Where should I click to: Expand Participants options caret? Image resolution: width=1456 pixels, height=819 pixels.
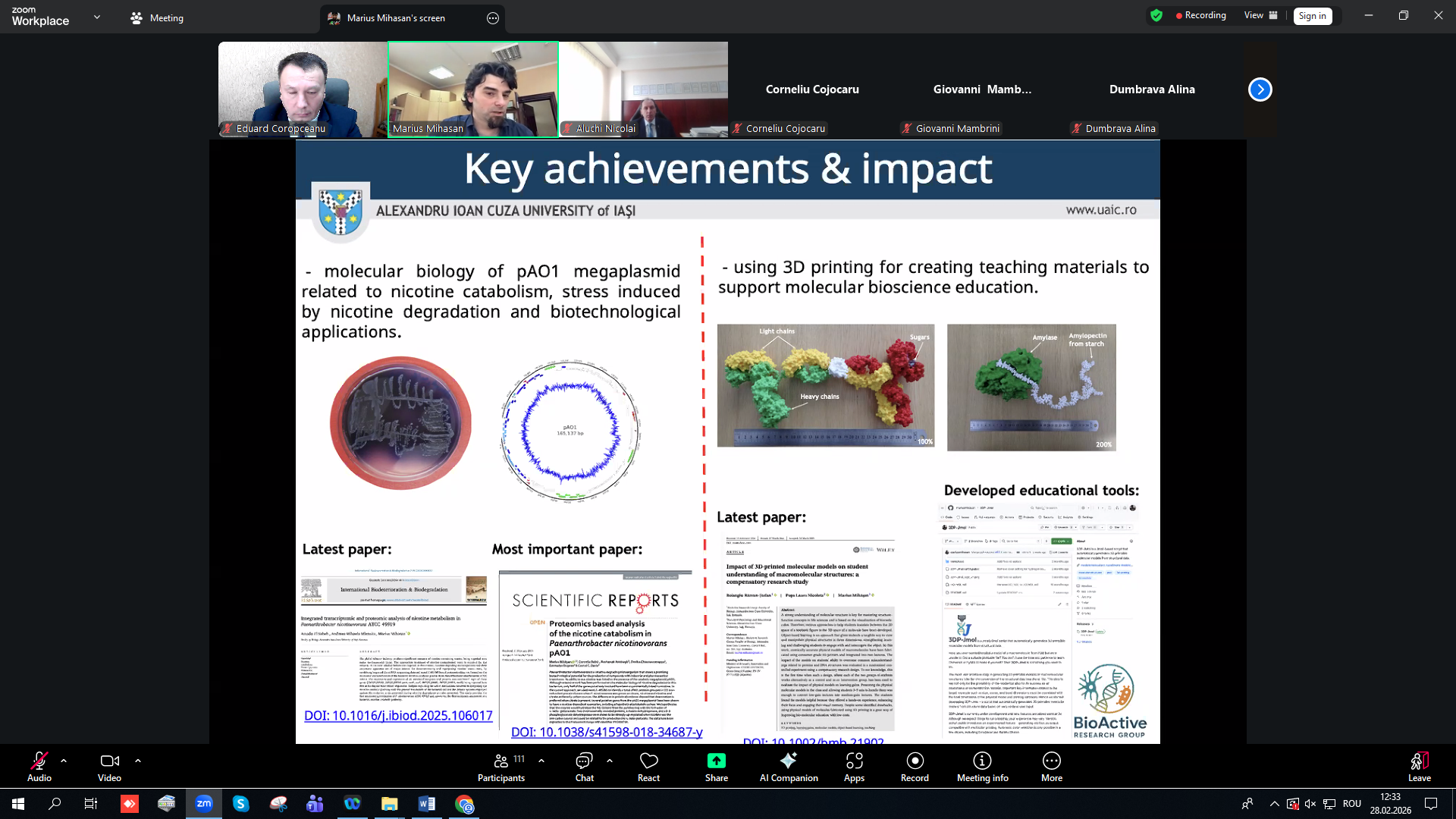(541, 760)
